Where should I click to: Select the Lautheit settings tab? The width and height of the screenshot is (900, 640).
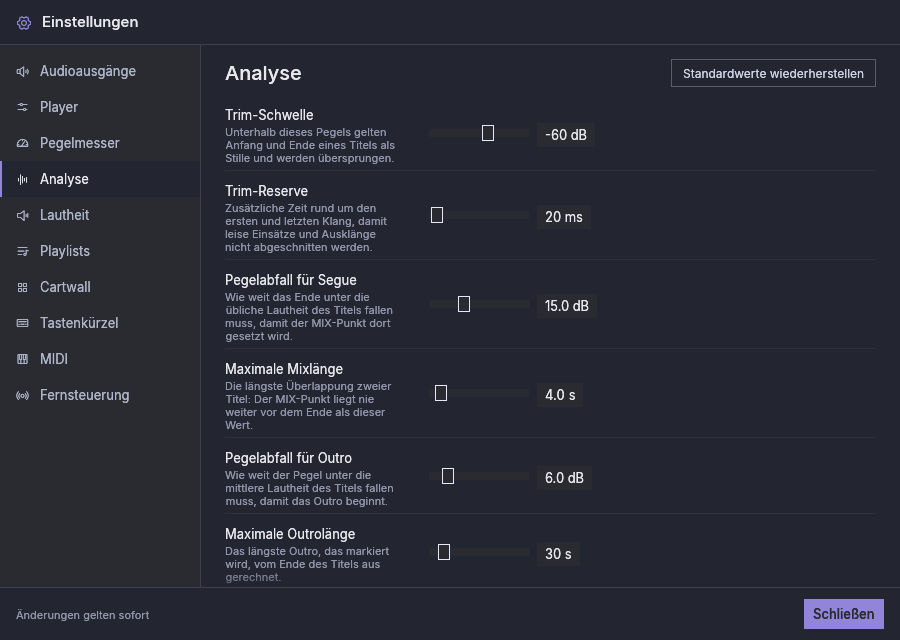coord(100,215)
